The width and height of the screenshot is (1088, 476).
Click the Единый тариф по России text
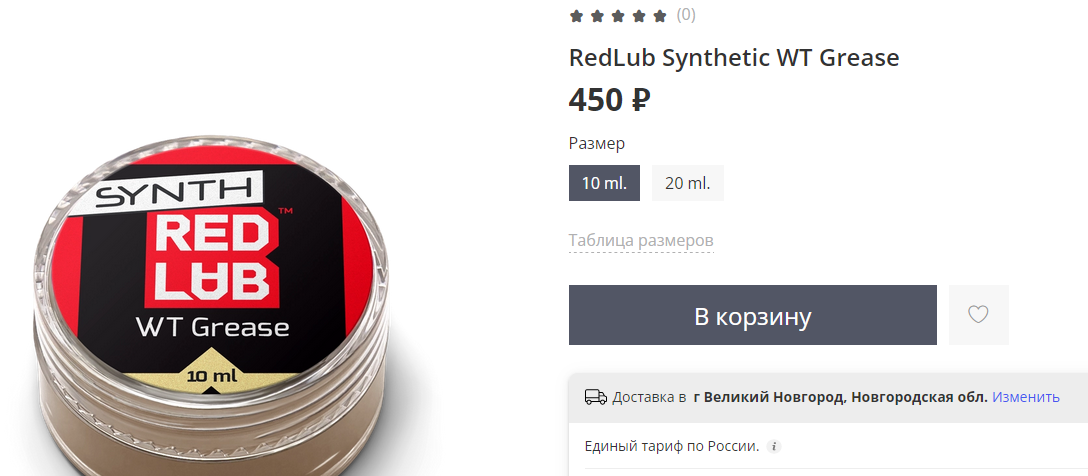pos(672,446)
